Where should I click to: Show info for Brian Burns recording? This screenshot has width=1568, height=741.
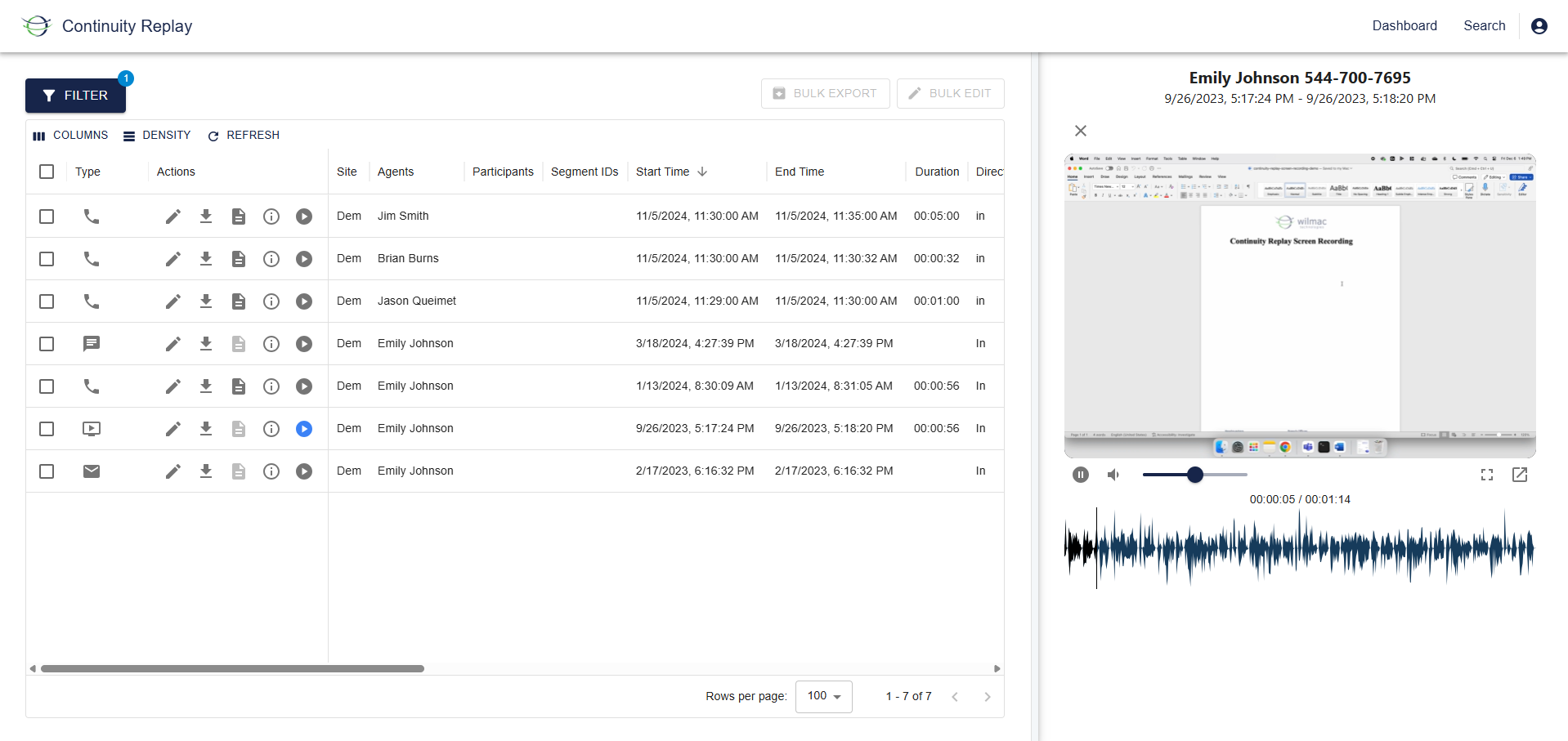[271, 259]
